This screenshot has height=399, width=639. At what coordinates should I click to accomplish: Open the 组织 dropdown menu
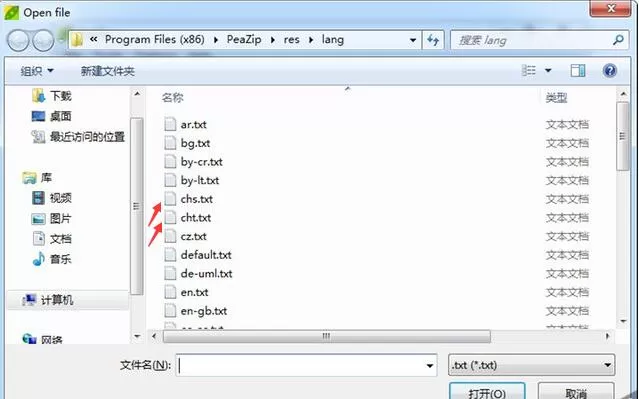tap(37, 71)
